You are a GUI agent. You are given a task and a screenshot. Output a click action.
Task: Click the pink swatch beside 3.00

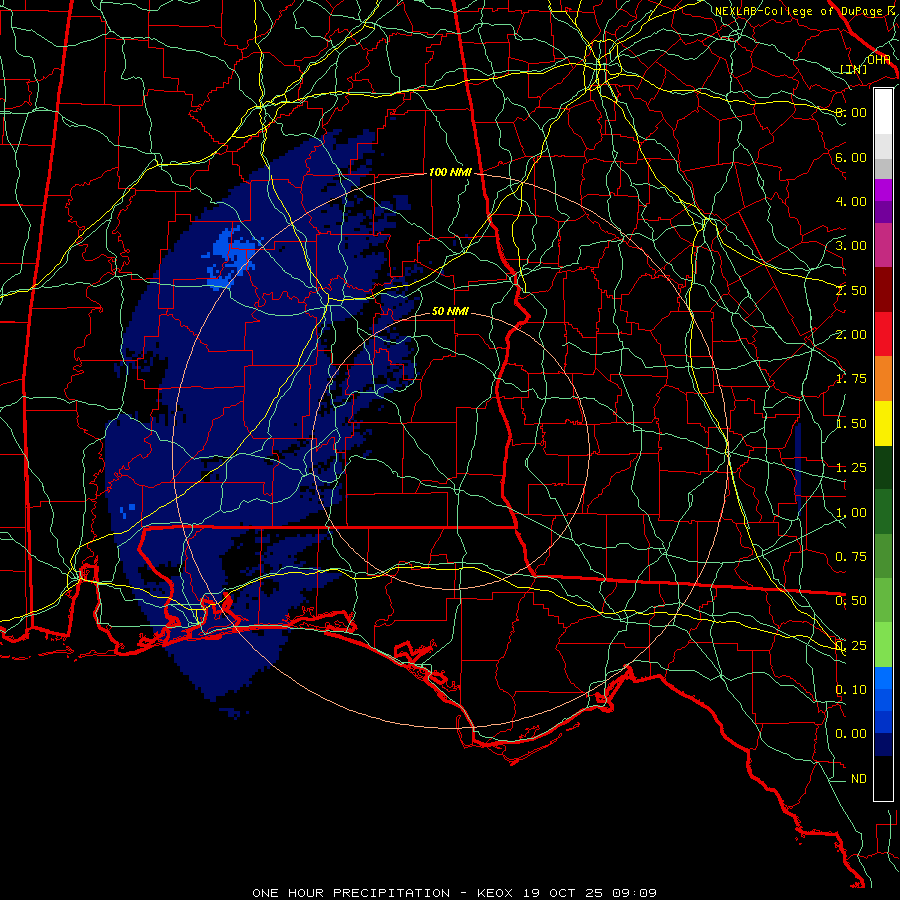click(x=883, y=245)
